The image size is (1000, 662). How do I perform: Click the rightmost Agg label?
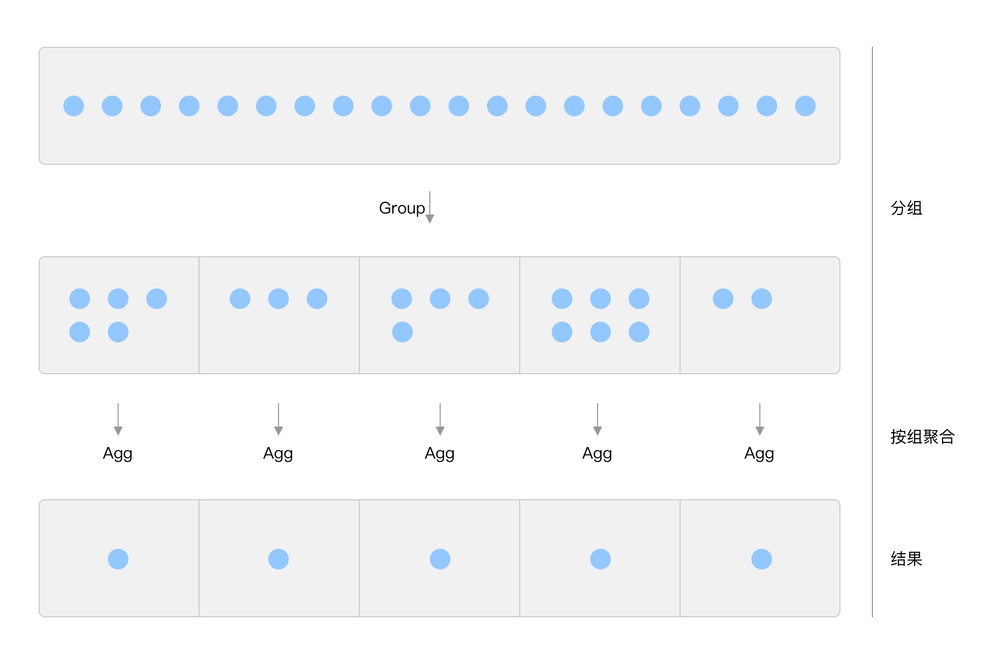pos(759,453)
